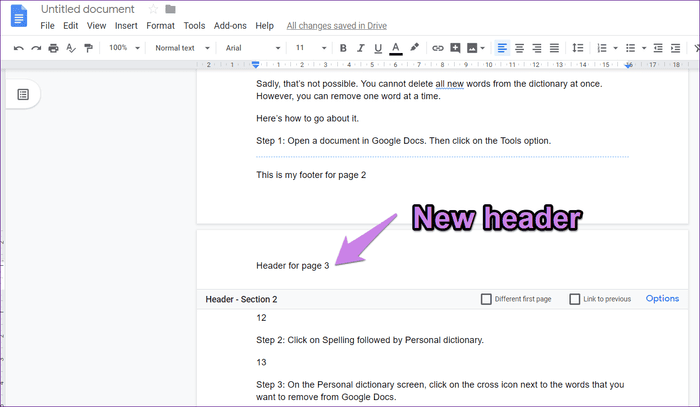Viewport: 700px width, 407px height.
Task: Justify the text alignment
Action: [x=554, y=48]
